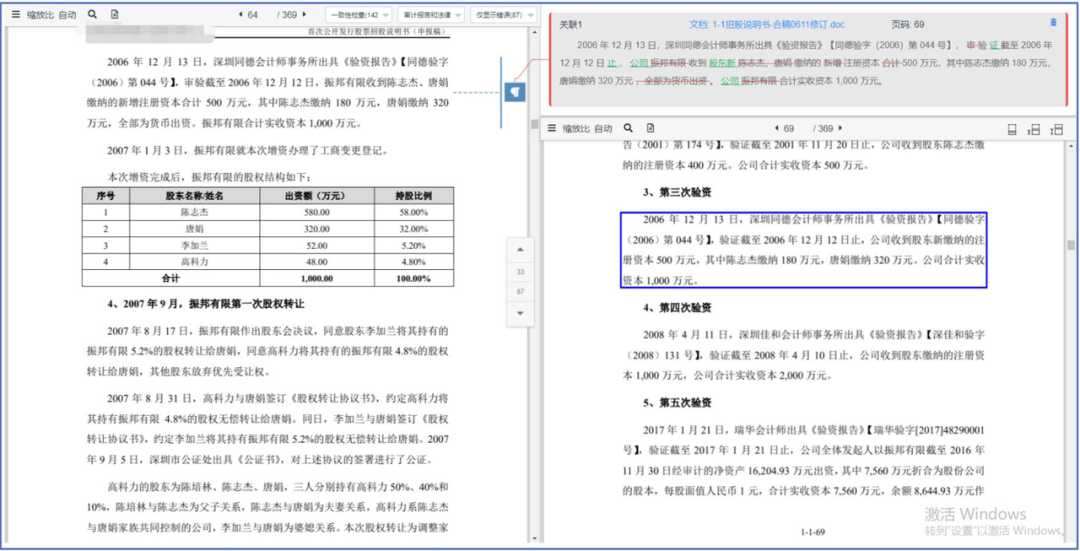Open linked file 1-1招股说明书-合稿0611修订.doc

click(767, 24)
